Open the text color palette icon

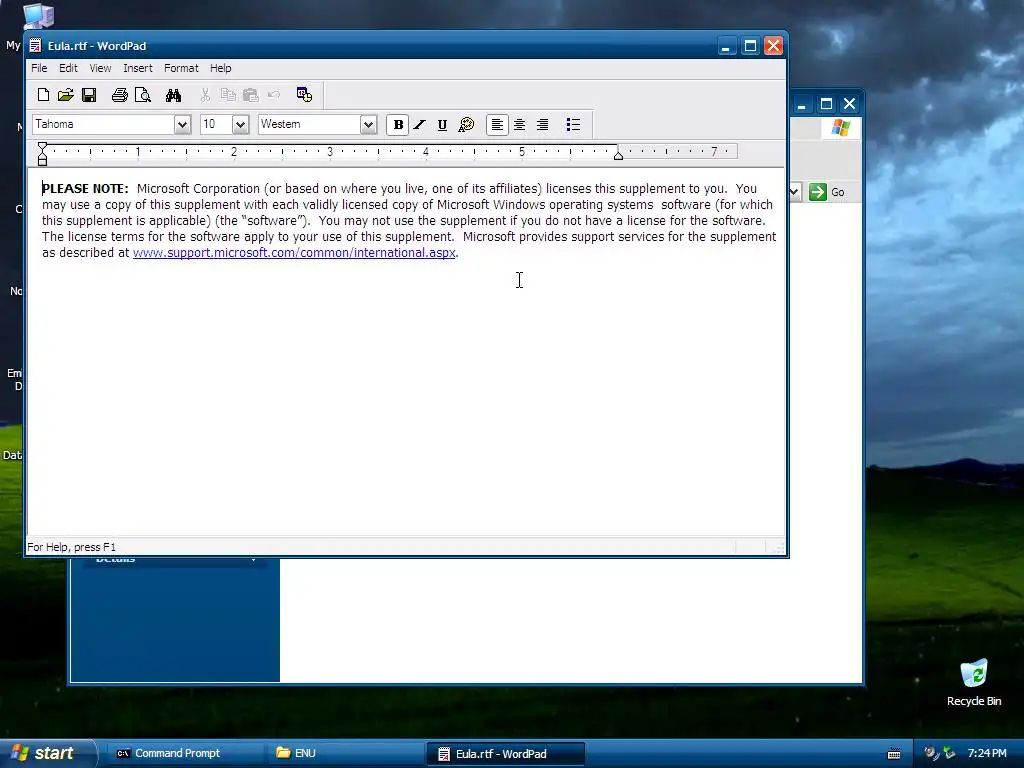click(466, 125)
